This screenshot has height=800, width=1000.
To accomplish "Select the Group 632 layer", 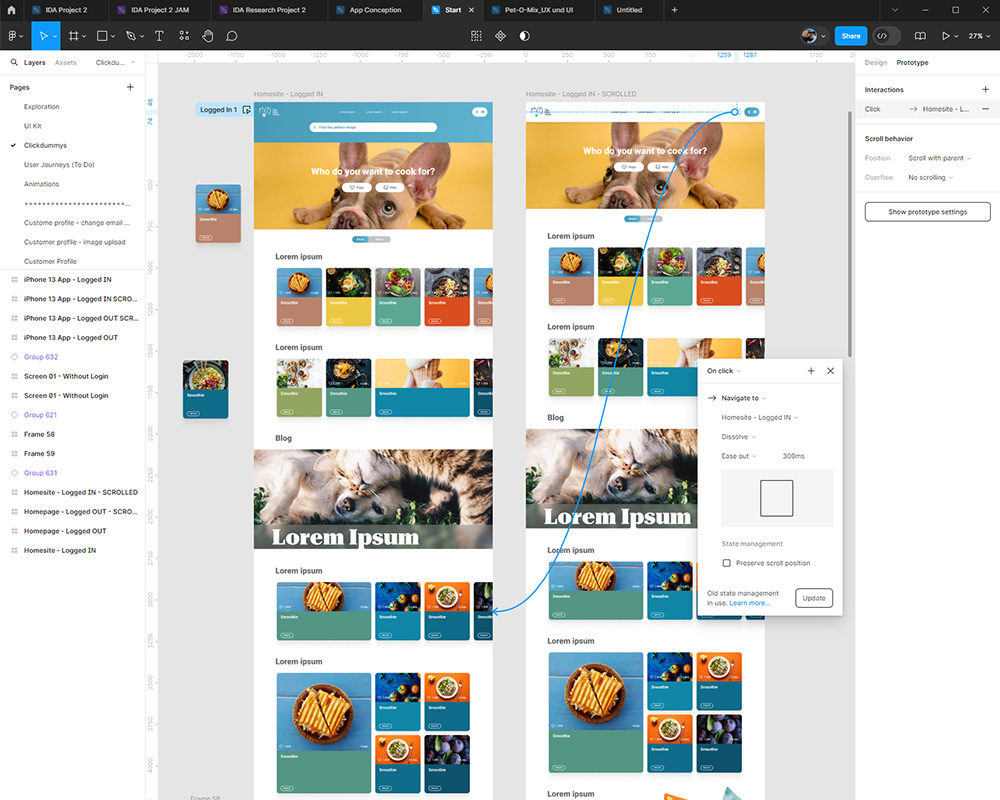I will tap(41, 357).
